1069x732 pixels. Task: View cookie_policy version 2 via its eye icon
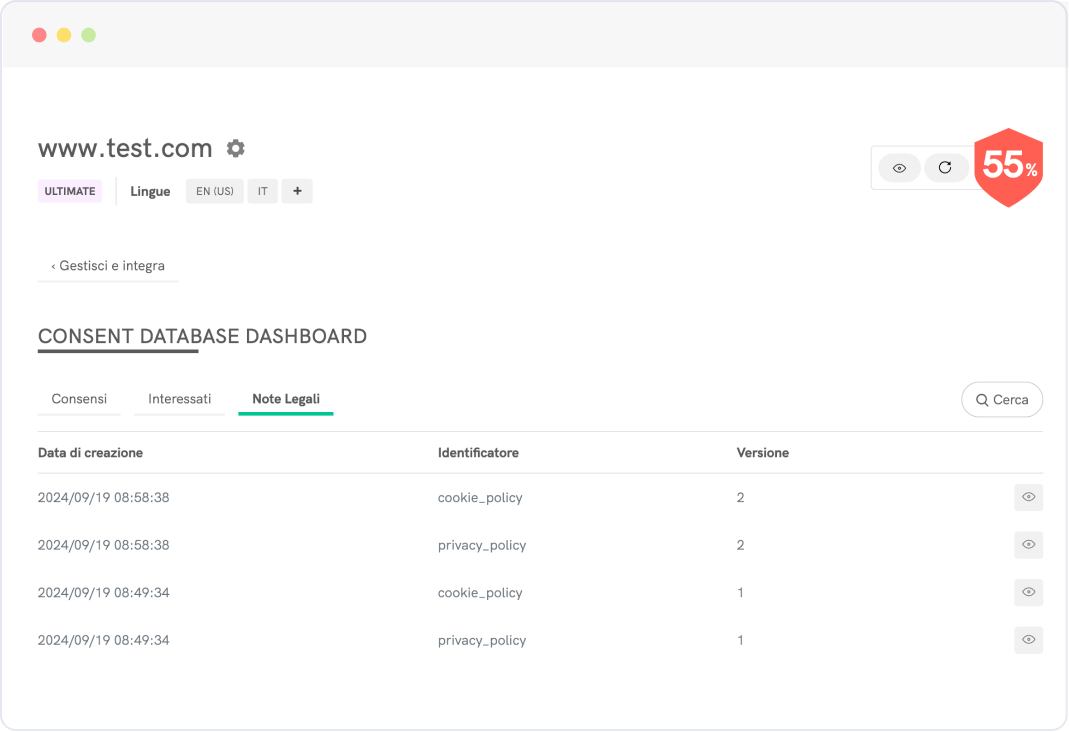1028,497
